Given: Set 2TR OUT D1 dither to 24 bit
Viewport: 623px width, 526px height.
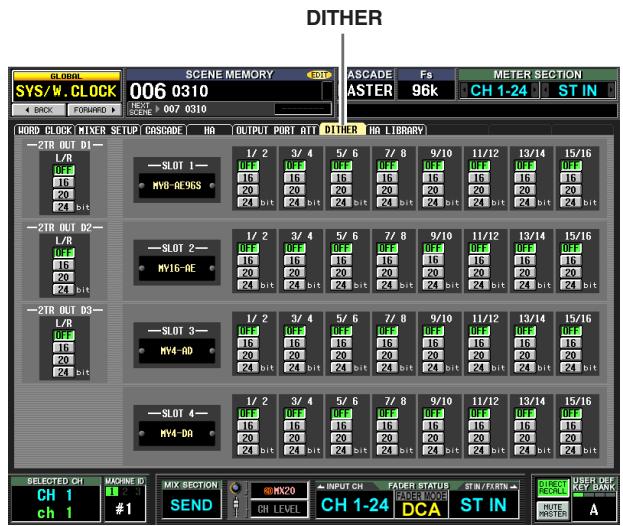Looking at the screenshot, I should [63, 207].
